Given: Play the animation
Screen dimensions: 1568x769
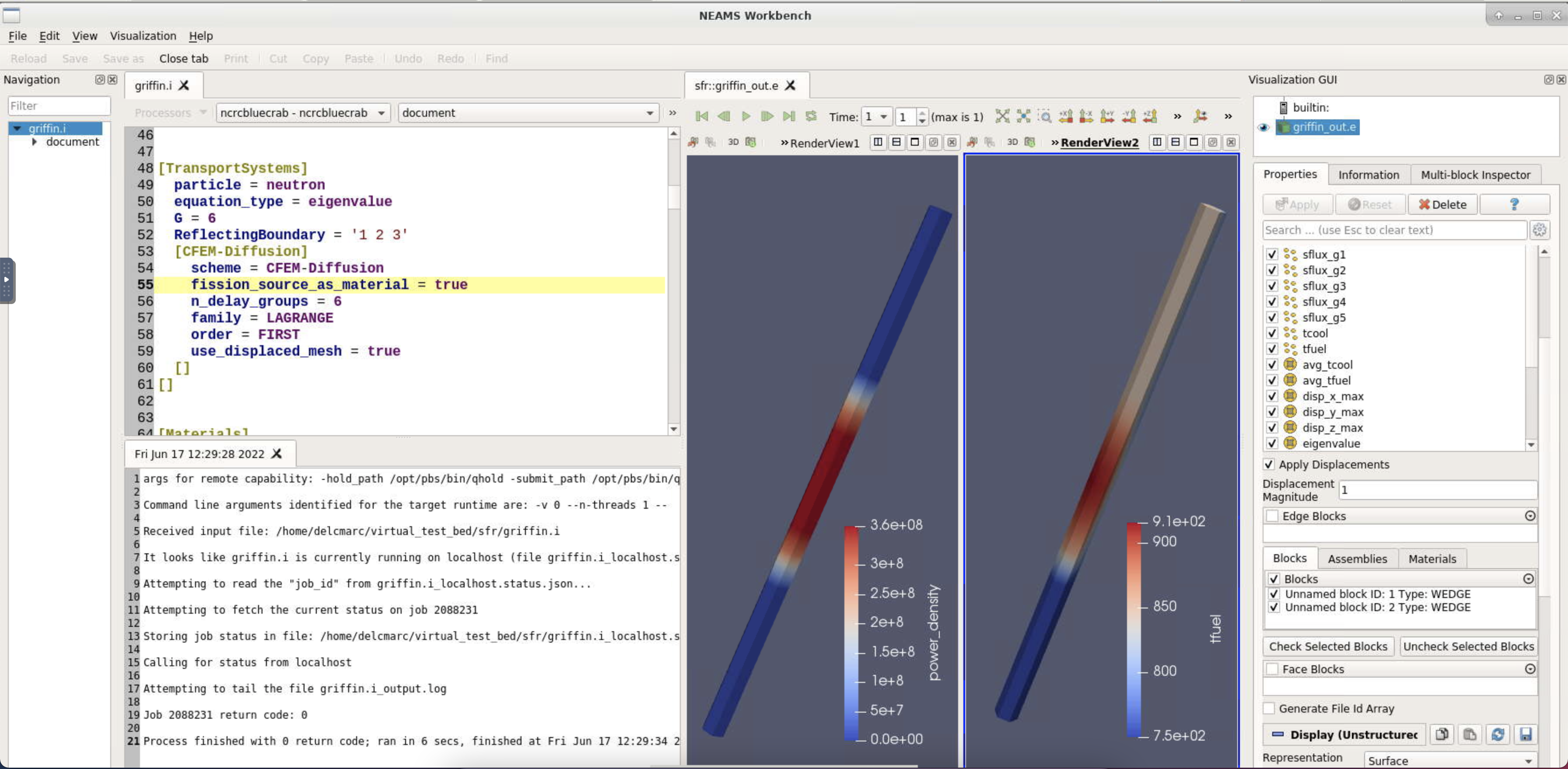Looking at the screenshot, I should coord(745,116).
